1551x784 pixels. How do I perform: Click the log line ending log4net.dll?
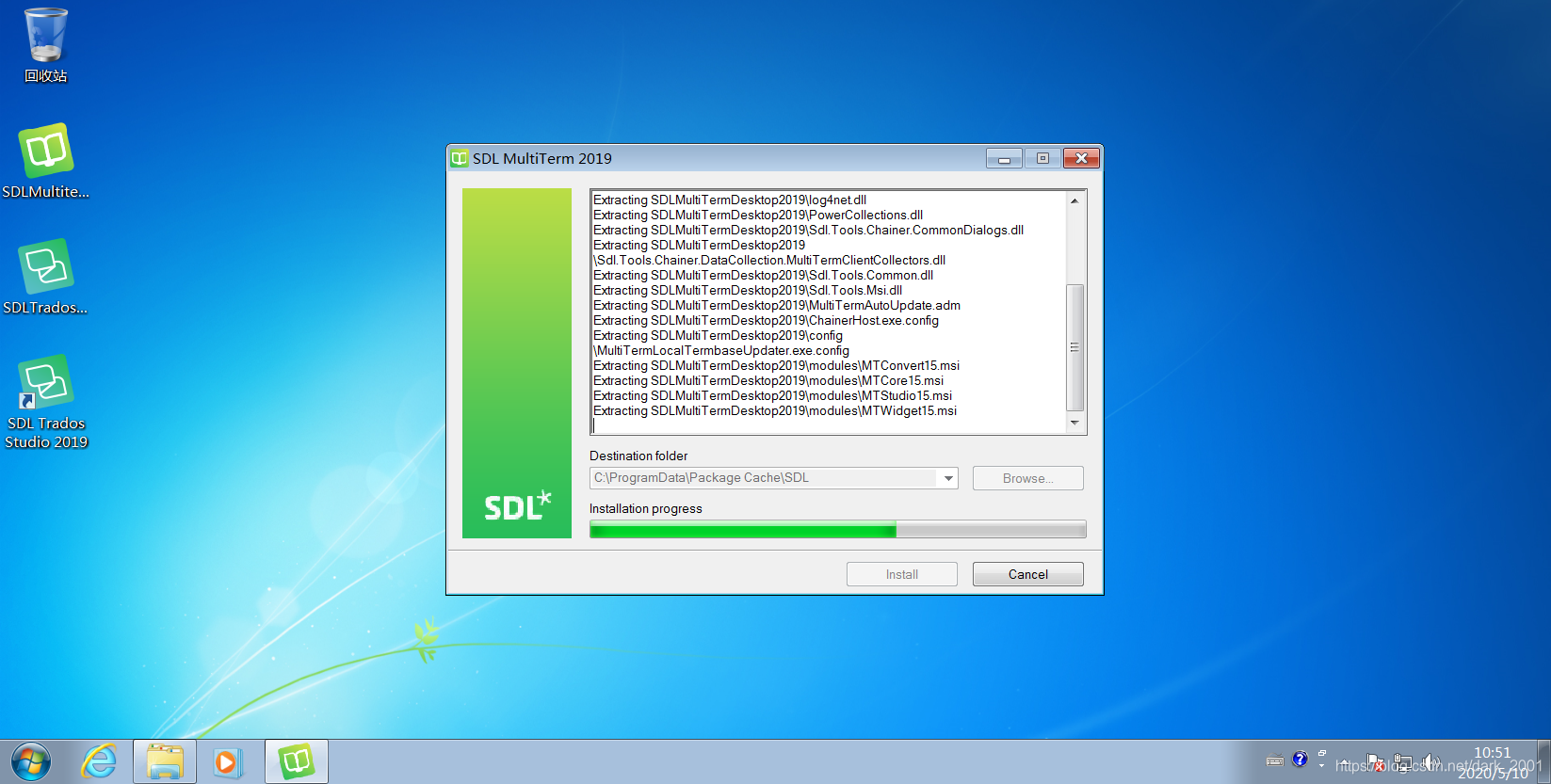[x=730, y=200]
